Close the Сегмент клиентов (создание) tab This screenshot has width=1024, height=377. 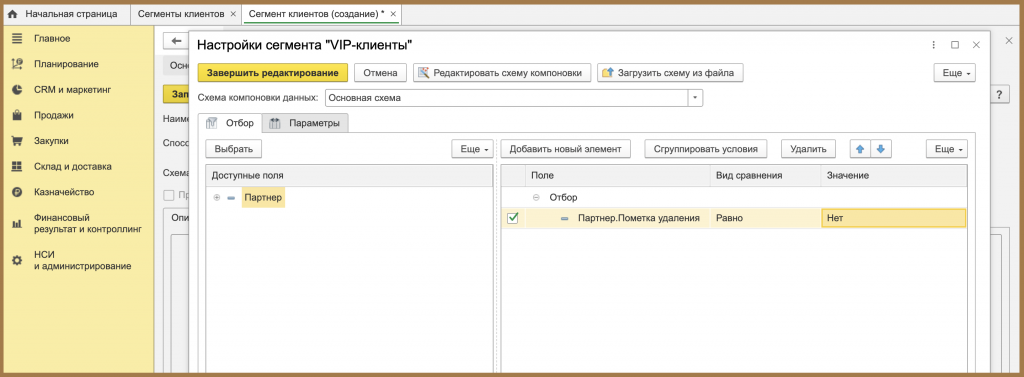click(392, 14)
